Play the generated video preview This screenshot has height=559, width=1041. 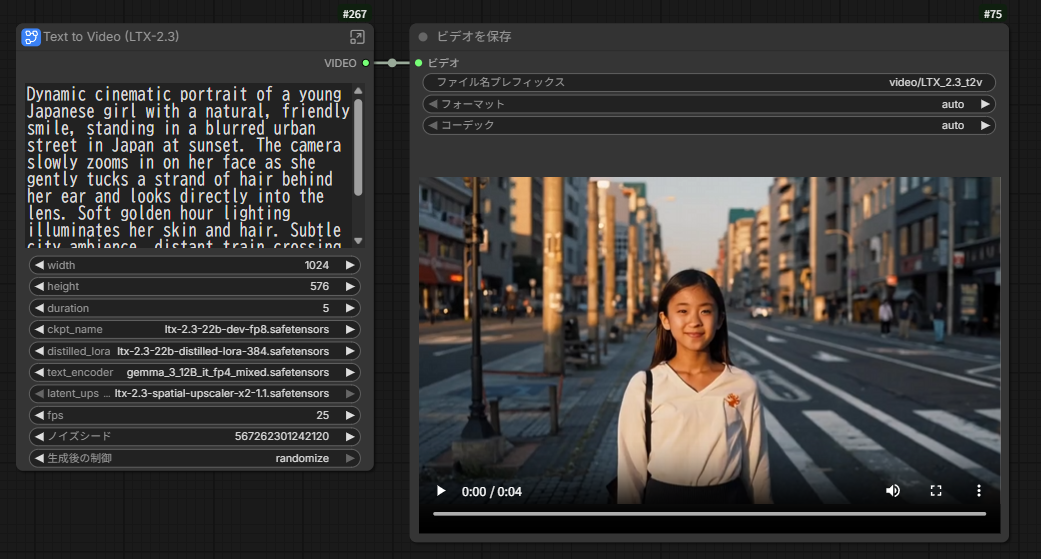440,491
